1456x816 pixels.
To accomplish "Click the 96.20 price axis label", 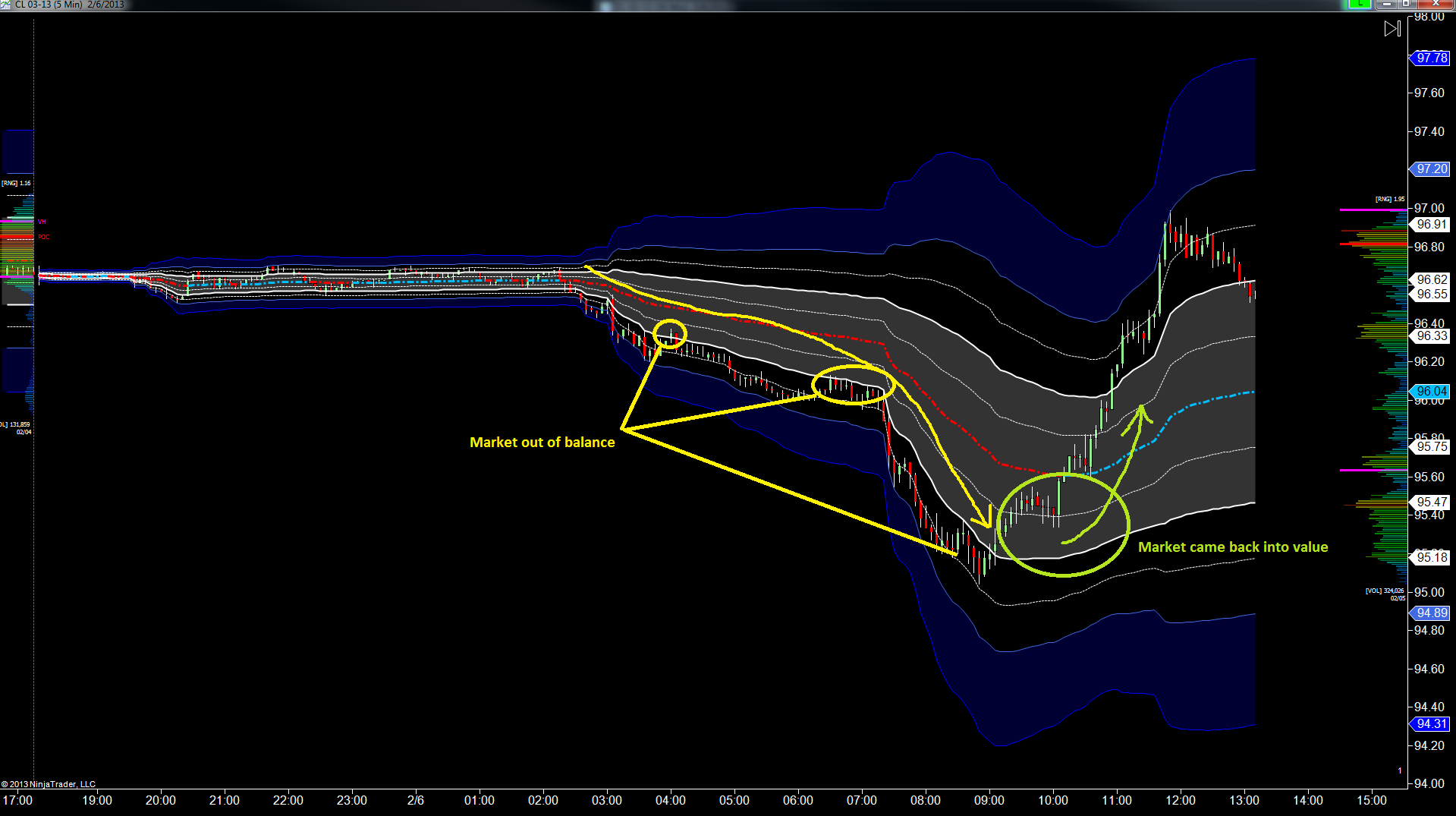I will point(1429,361).
